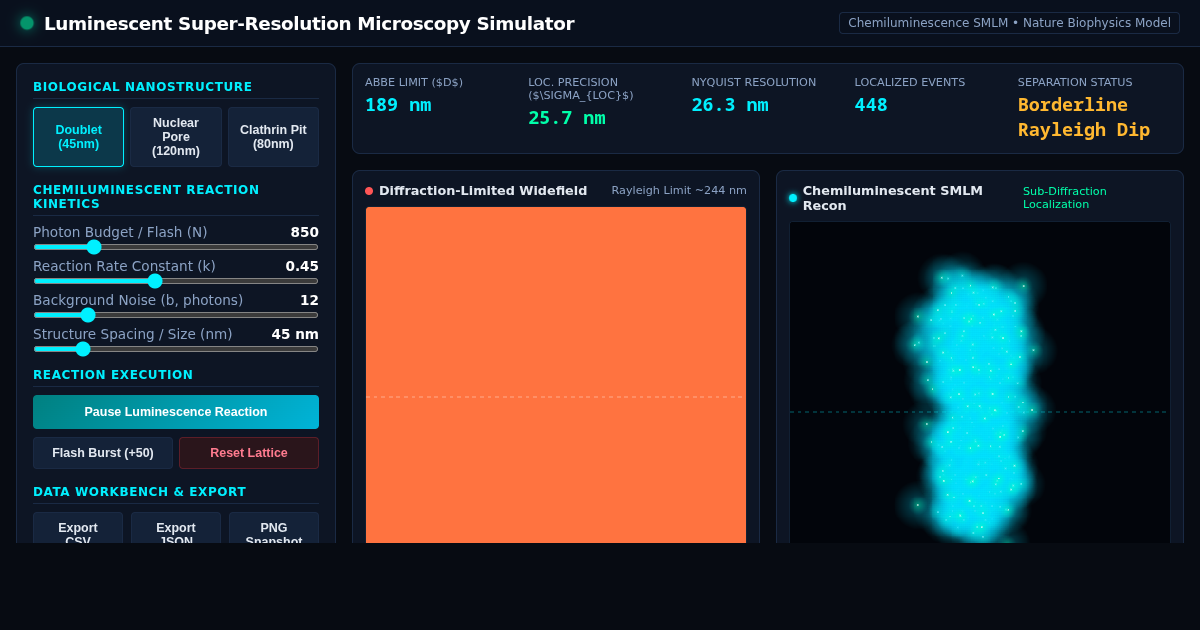Click the green status dot by the title

click(27, 23)
